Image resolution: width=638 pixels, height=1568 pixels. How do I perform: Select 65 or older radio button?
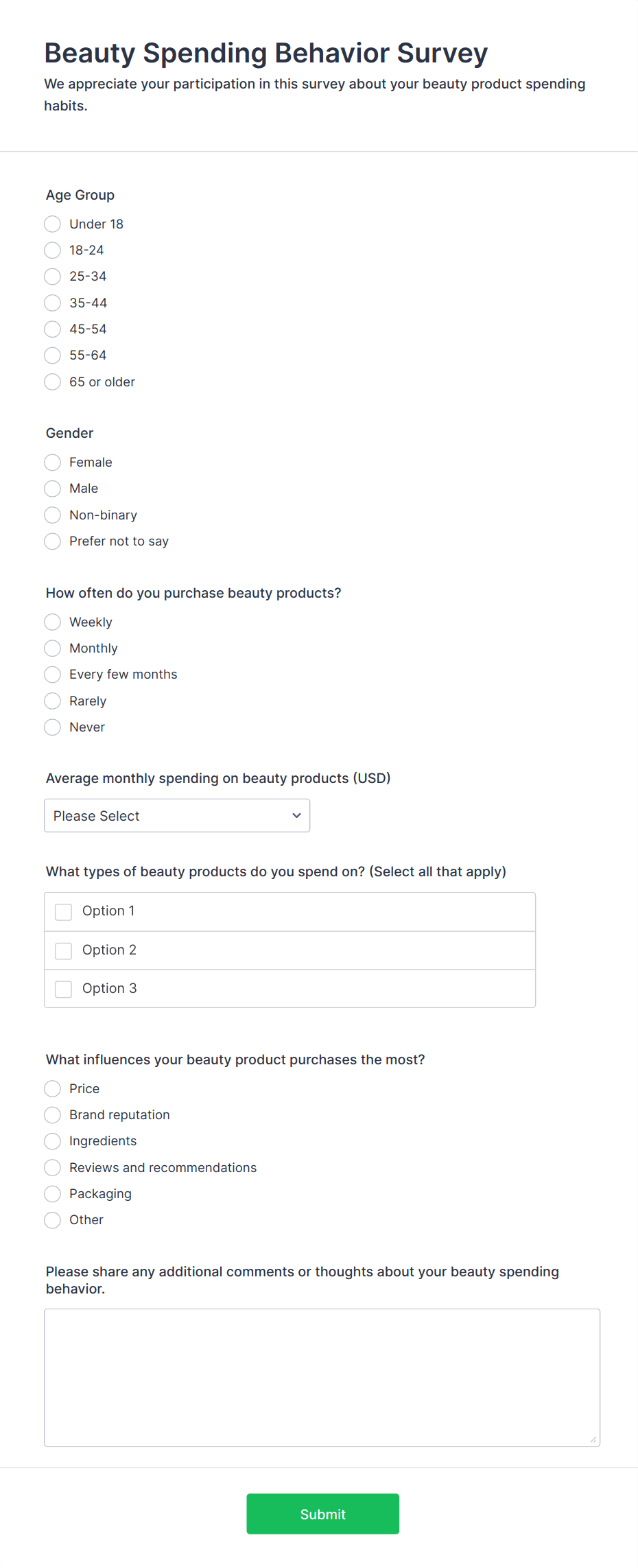(53, 382)
